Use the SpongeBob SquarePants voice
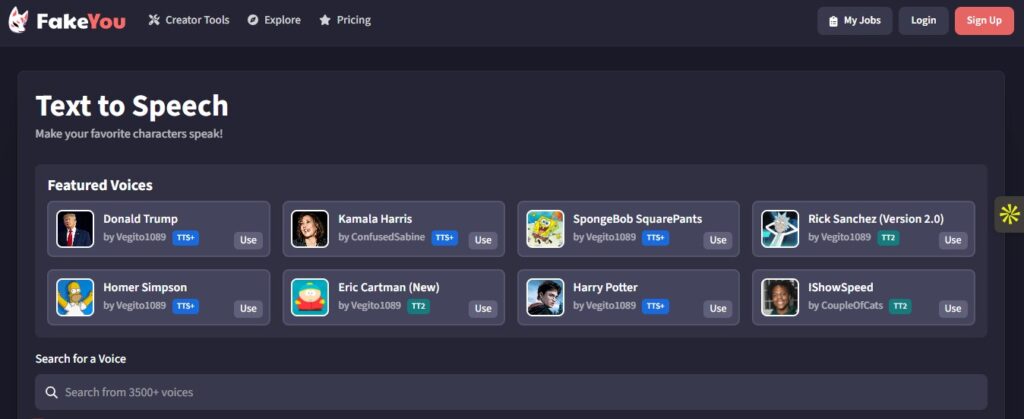This screenshot has width=1024, height=419. (718, 240)
